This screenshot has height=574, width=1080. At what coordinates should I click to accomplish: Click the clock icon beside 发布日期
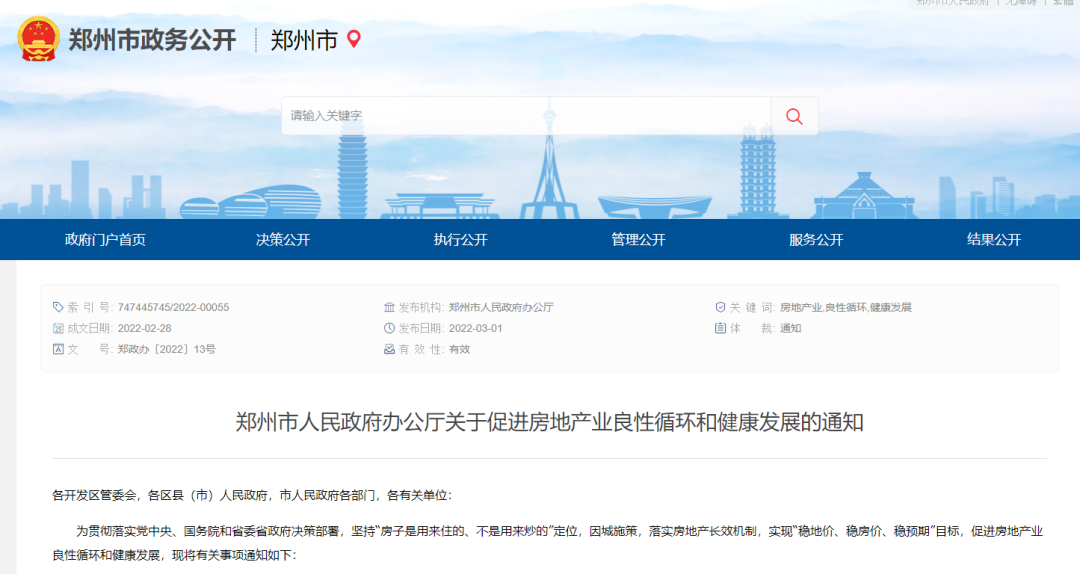(x=389, y=329)
